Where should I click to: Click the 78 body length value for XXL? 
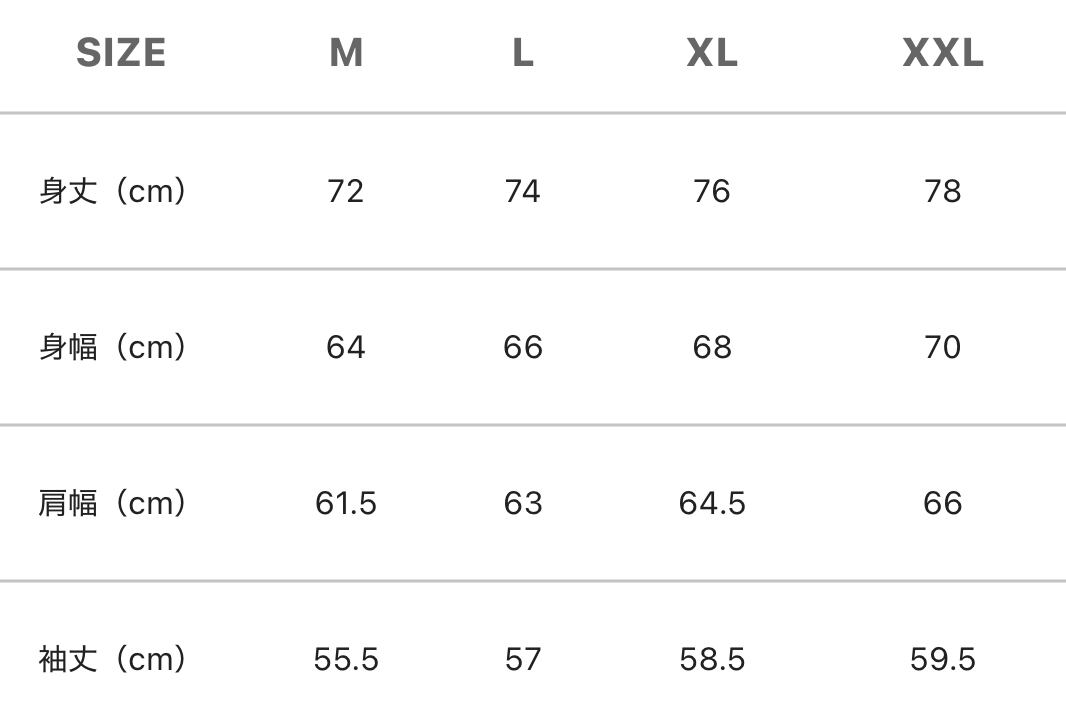coord(943,192)
